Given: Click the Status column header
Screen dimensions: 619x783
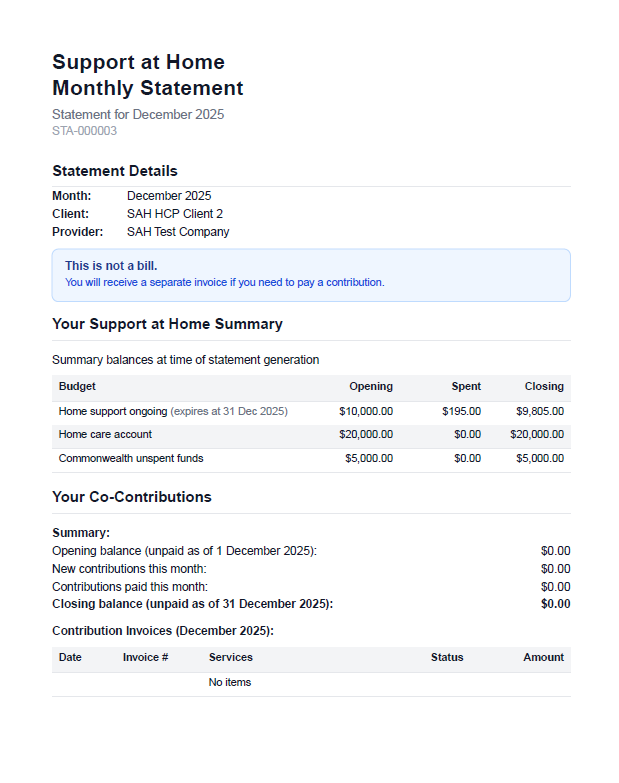Looking at the screenshot, I should 447,658.
